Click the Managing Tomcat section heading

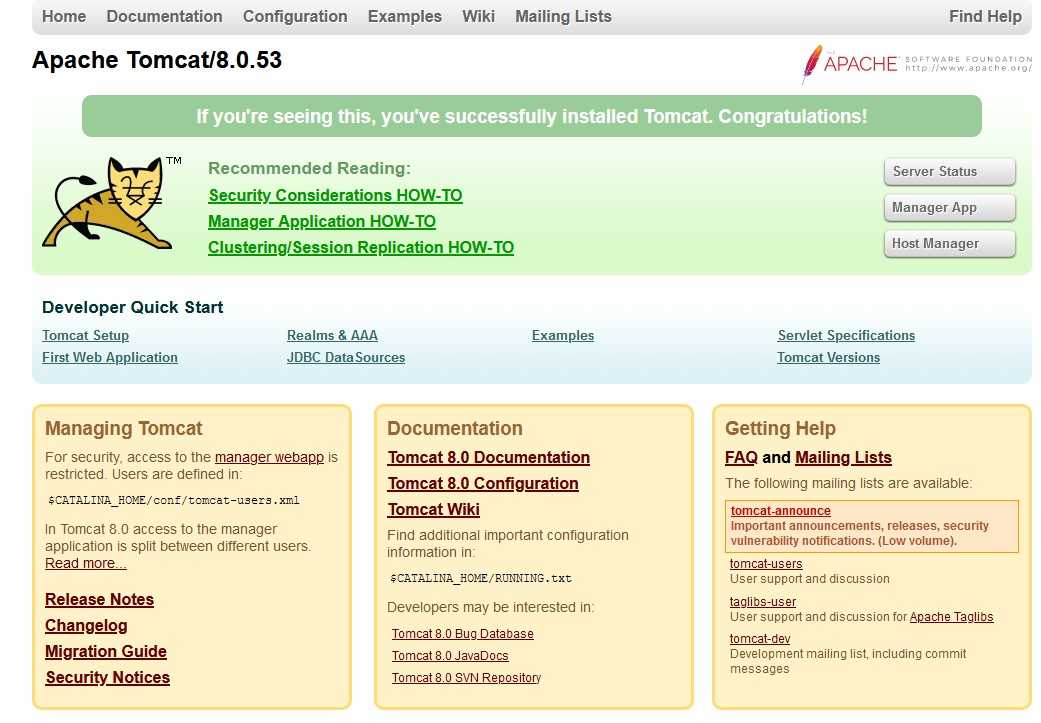click(x=123, y=428)
